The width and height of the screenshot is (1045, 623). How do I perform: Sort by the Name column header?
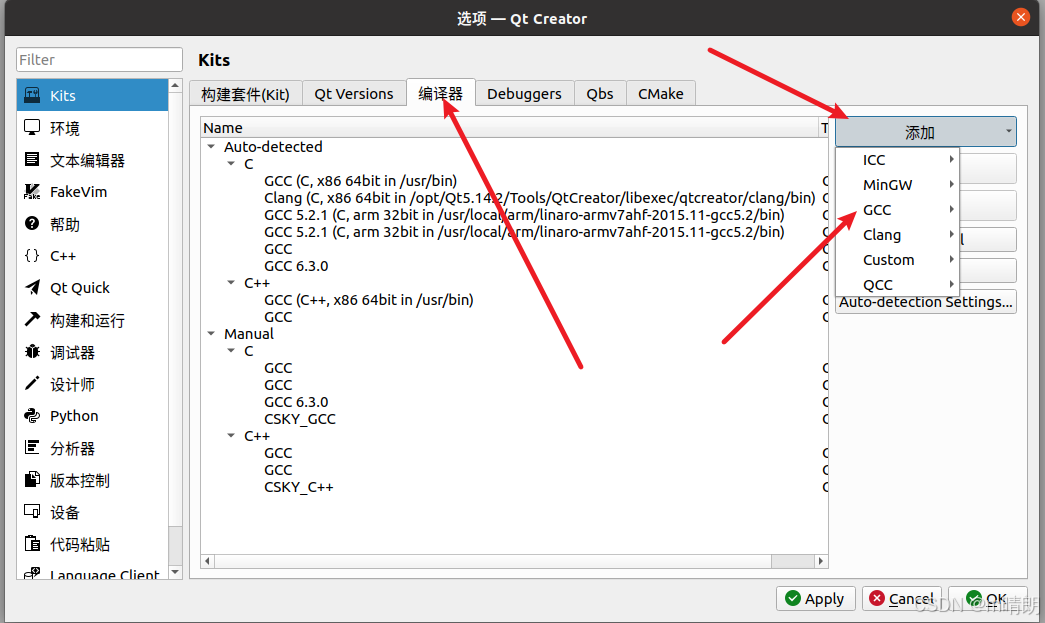[x=511, y=127]
